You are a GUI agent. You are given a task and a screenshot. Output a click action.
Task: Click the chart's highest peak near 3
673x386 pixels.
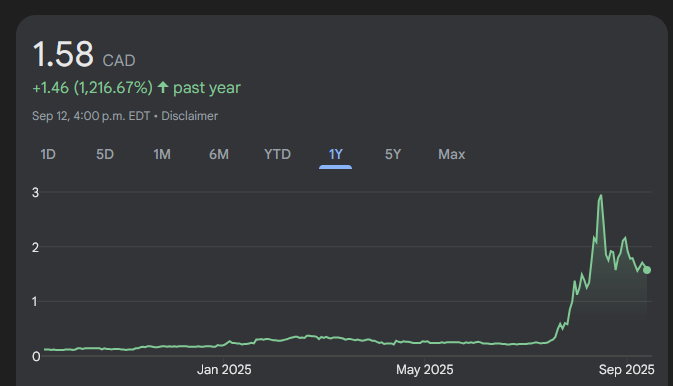tap(601, 196)
